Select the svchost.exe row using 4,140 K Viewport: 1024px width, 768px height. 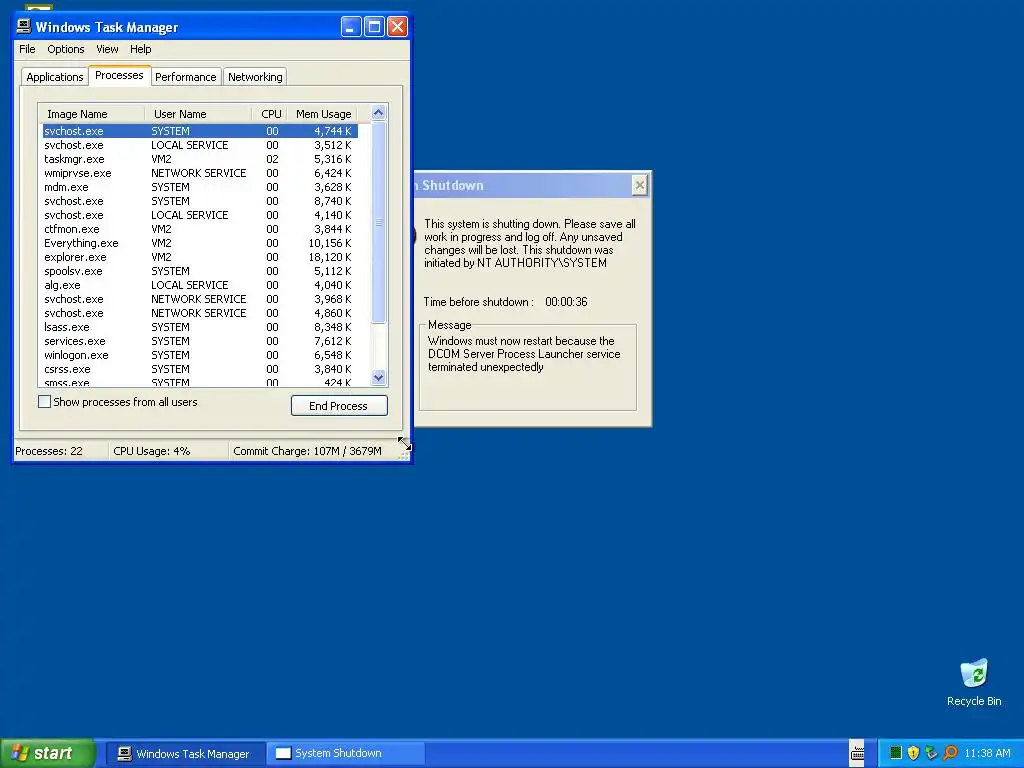(200, 215)
